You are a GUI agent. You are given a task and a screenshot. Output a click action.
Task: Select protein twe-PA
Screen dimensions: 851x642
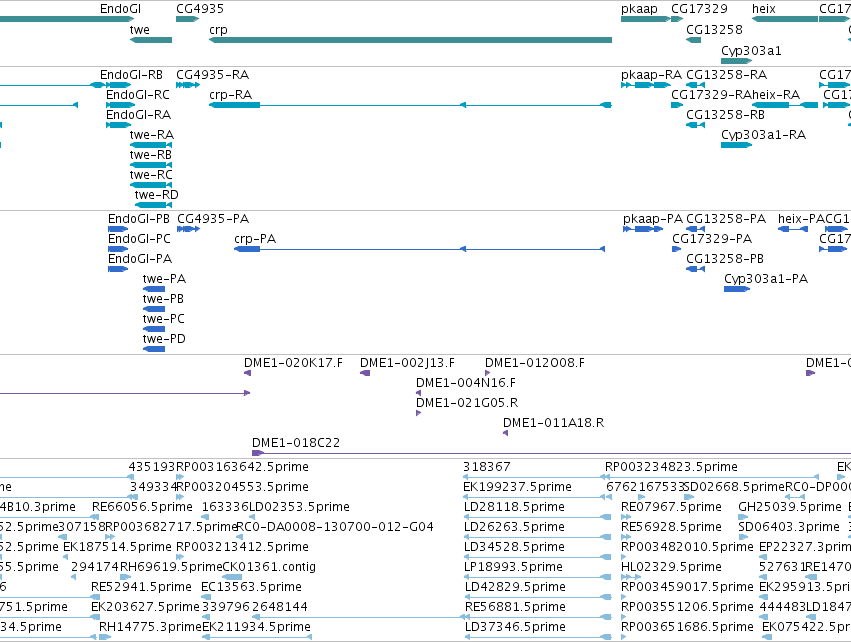coord(164,278)
